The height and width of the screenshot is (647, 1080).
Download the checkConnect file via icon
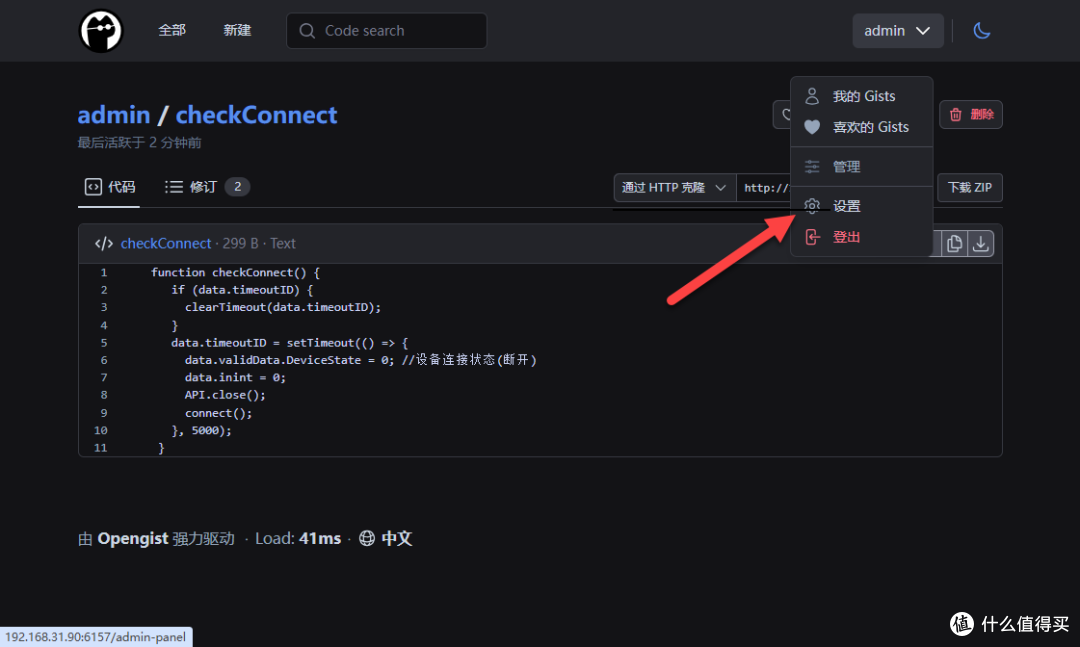980,243
